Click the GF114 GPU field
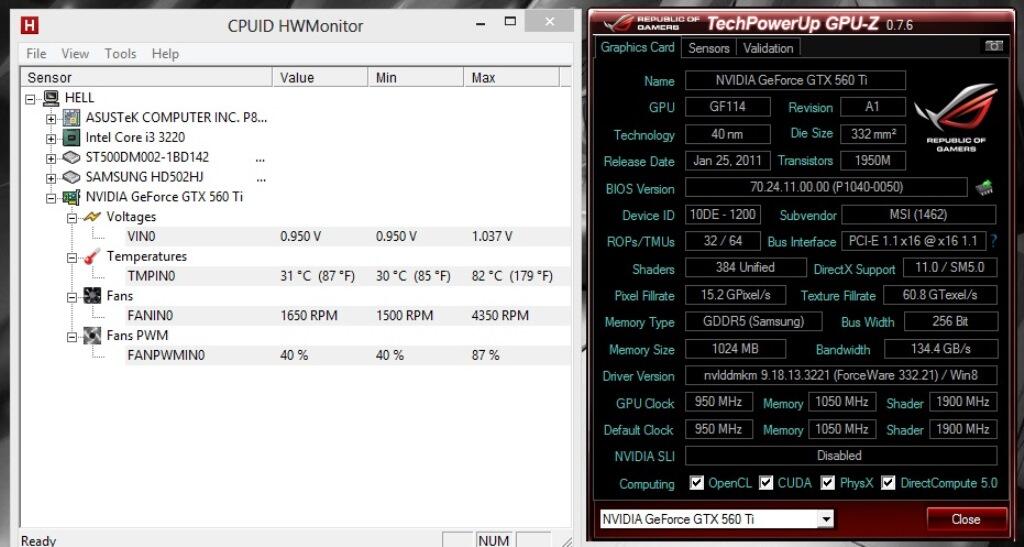Screen dimensions: 1024x547 coord(728,107)
